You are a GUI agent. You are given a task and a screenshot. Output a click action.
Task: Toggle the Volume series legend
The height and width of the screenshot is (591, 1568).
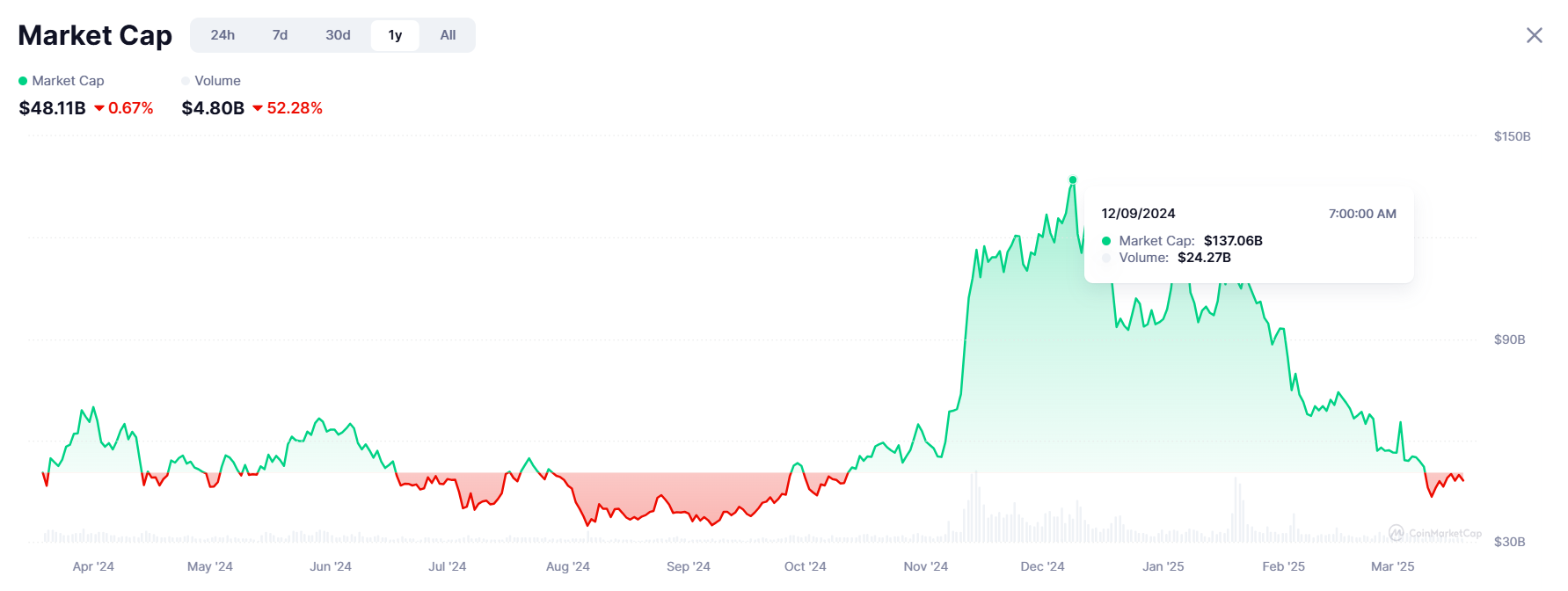(217, 81)
